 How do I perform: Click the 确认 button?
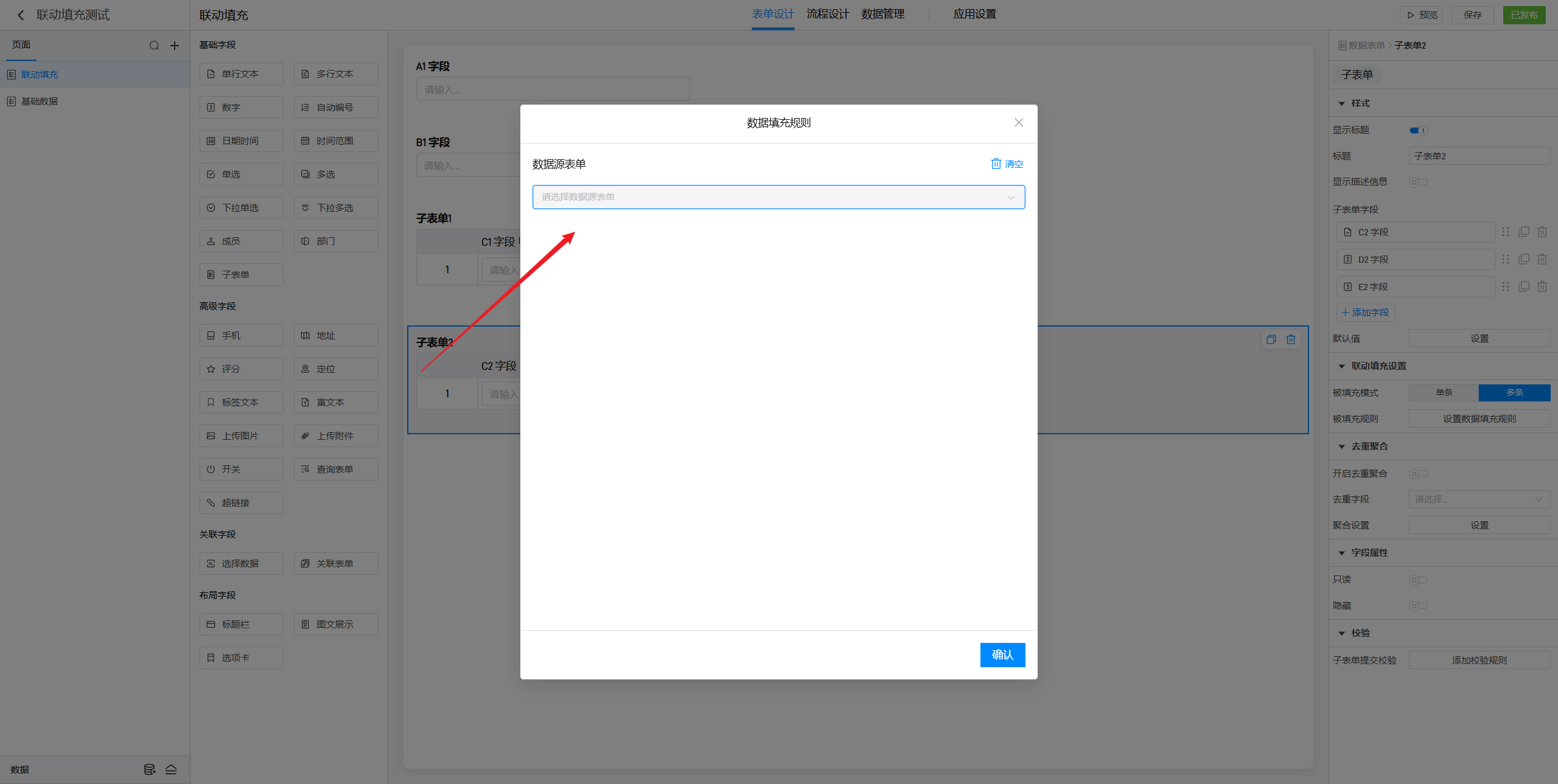point(1002,655)
